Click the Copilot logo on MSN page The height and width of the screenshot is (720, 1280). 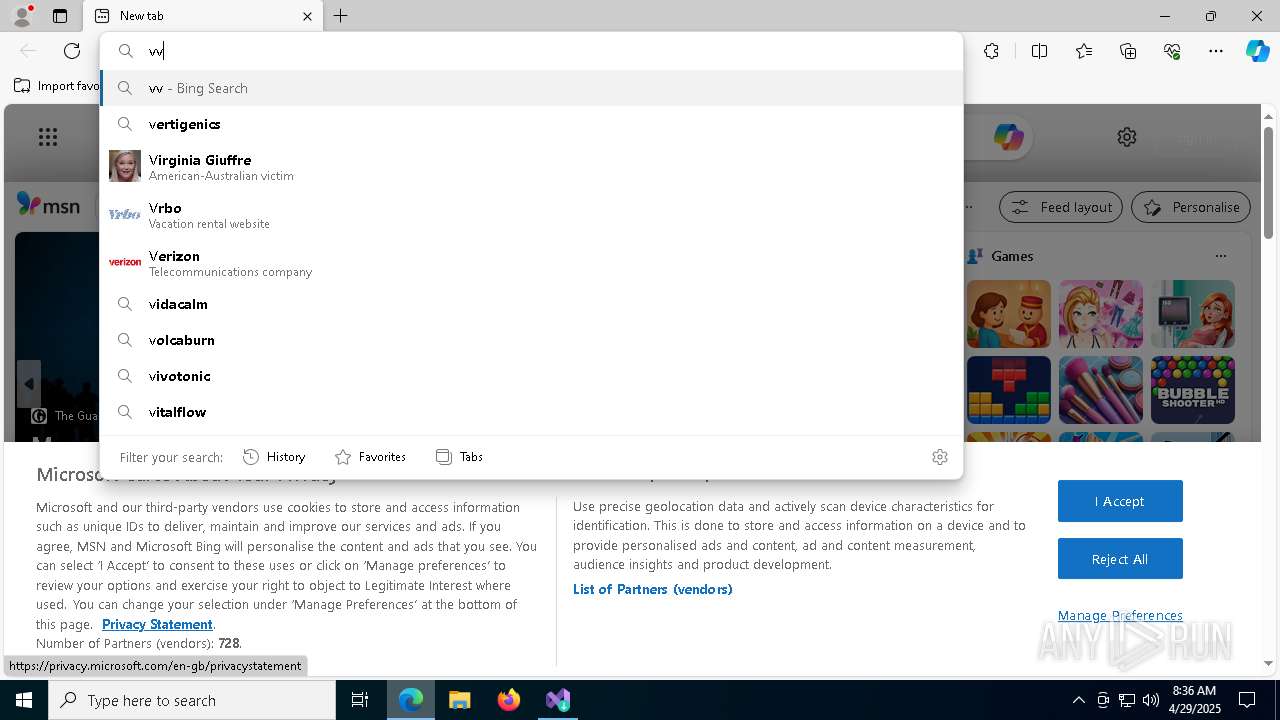1008,137
